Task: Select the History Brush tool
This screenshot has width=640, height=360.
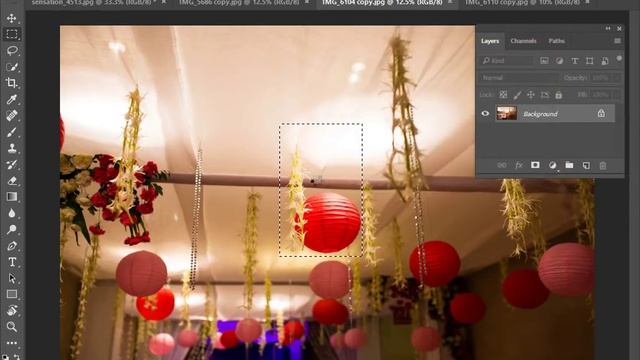Action: (11, 164)
